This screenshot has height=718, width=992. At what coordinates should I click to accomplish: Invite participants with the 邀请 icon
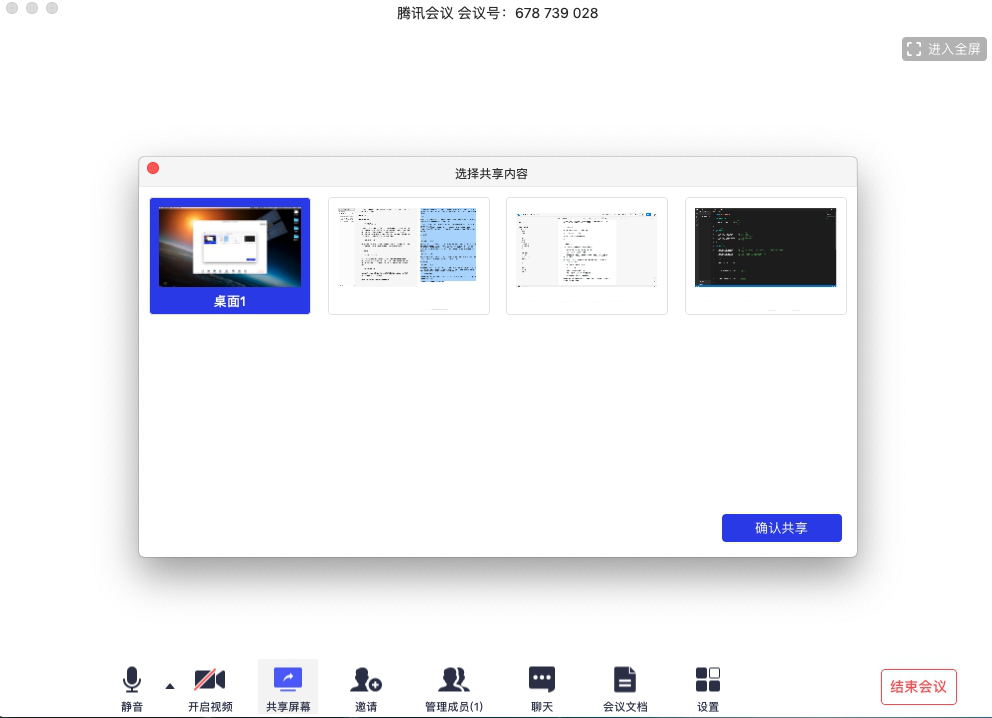pos(366,687)
